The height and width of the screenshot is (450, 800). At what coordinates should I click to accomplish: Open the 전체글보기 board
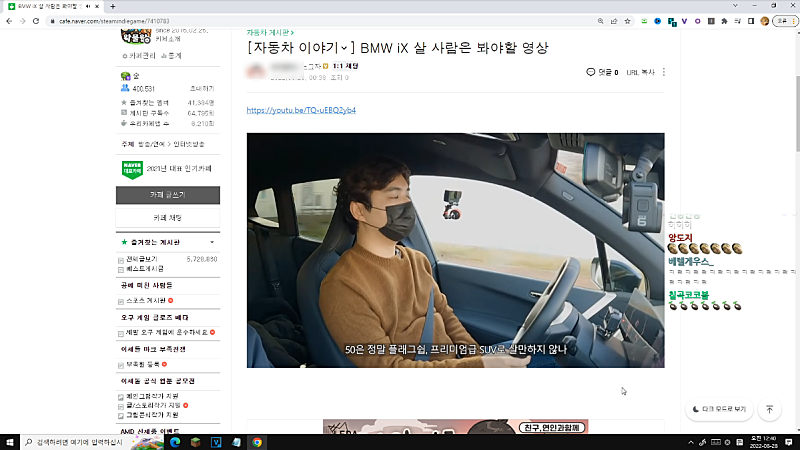click(x=142, y=259)
